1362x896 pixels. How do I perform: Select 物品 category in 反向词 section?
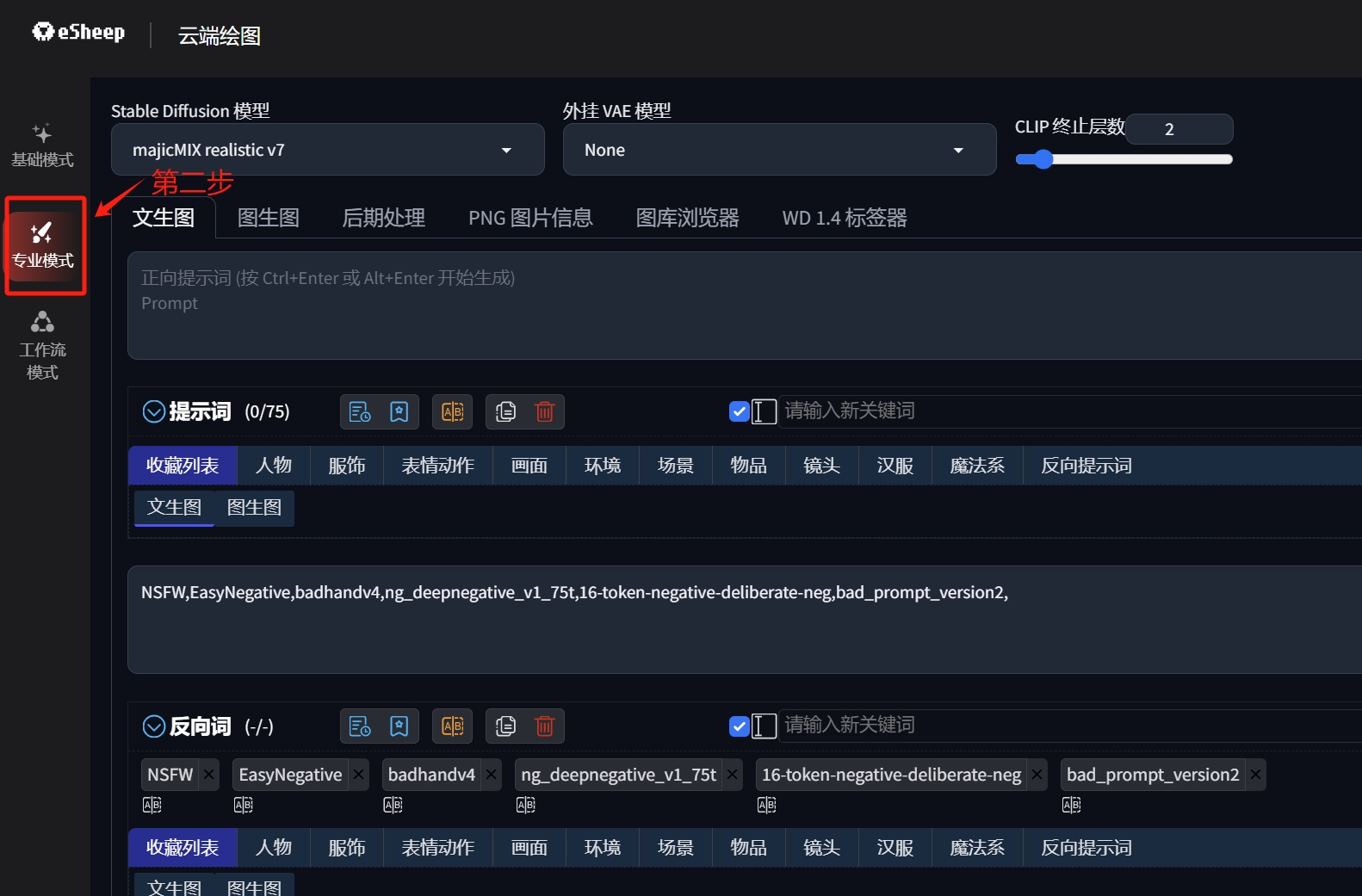pos(749,848)
